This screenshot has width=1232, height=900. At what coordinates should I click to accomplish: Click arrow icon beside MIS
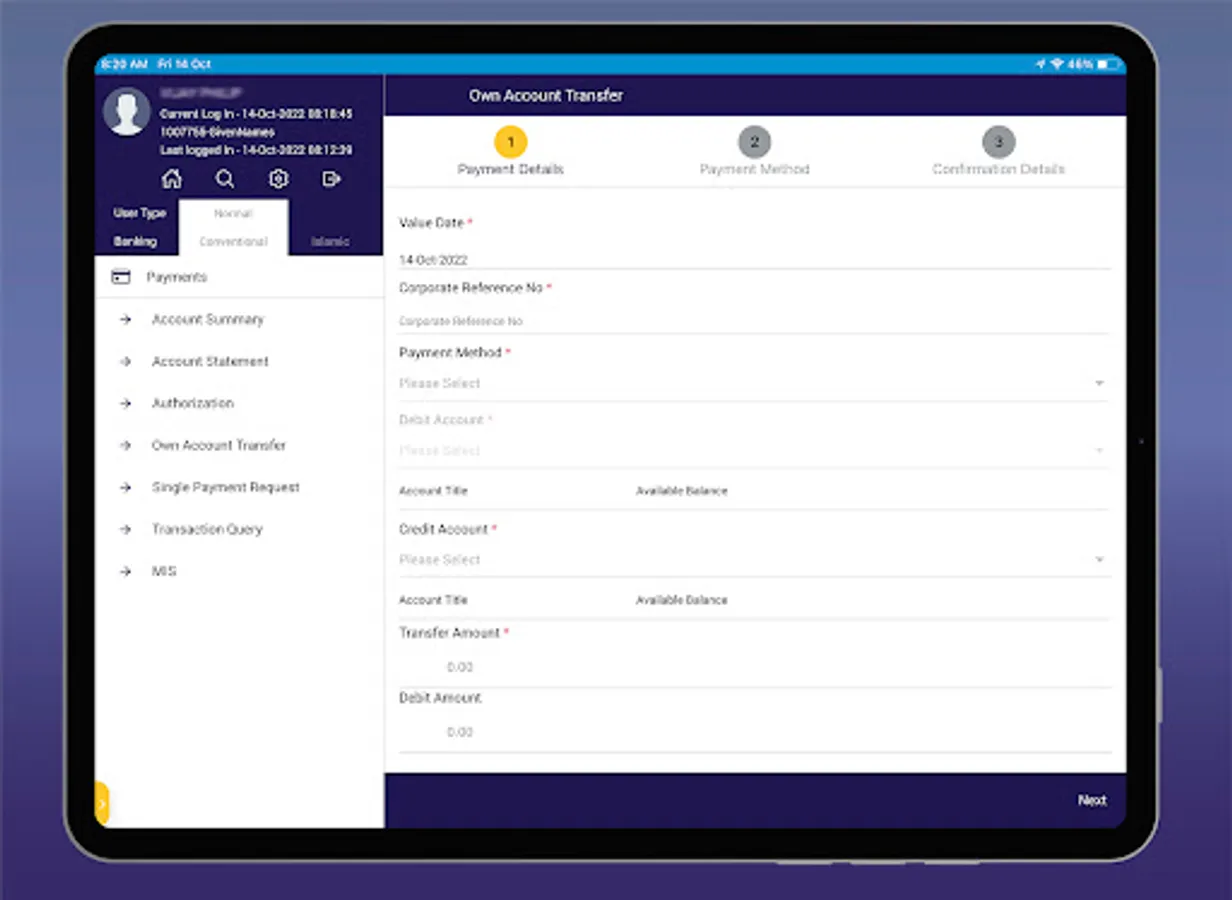125,572
